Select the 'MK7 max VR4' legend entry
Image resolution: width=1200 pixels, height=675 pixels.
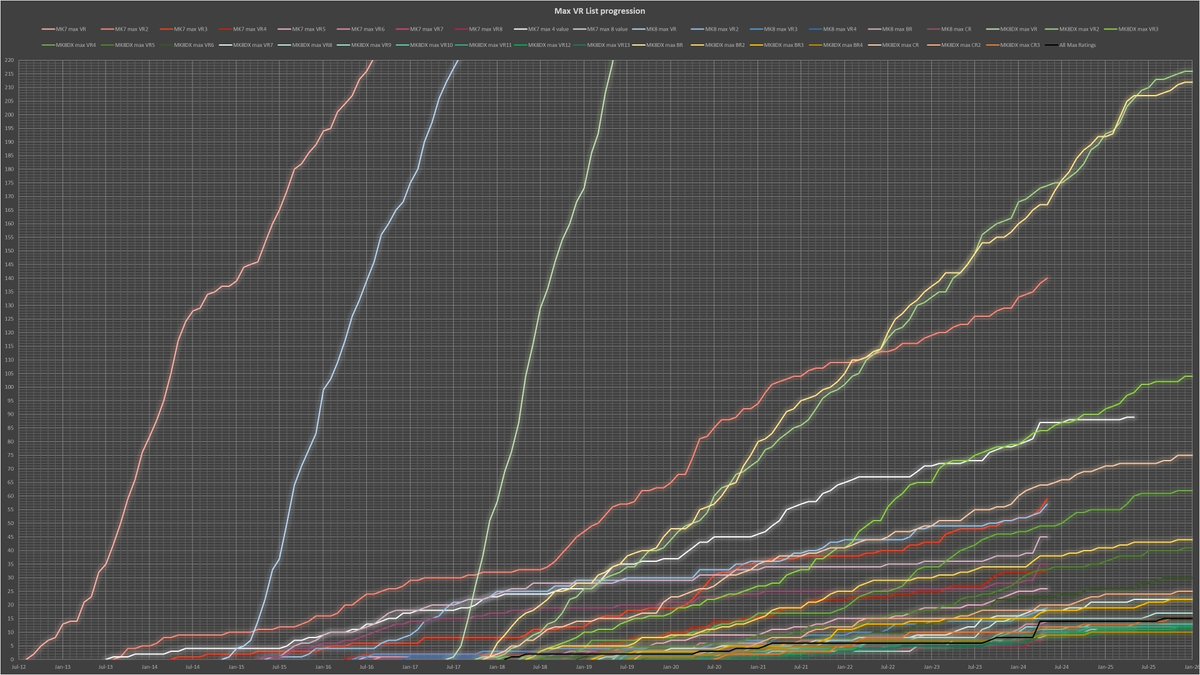coord(243,29)
